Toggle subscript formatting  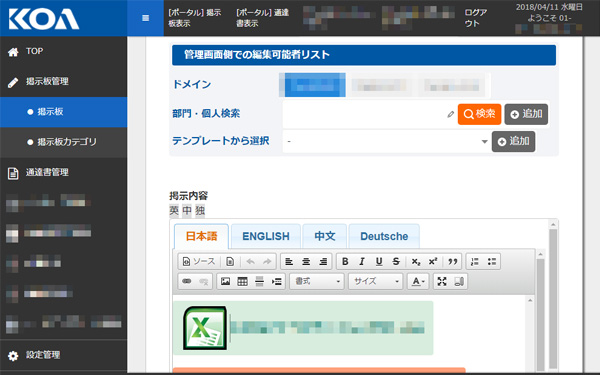(x=416, y=262)
